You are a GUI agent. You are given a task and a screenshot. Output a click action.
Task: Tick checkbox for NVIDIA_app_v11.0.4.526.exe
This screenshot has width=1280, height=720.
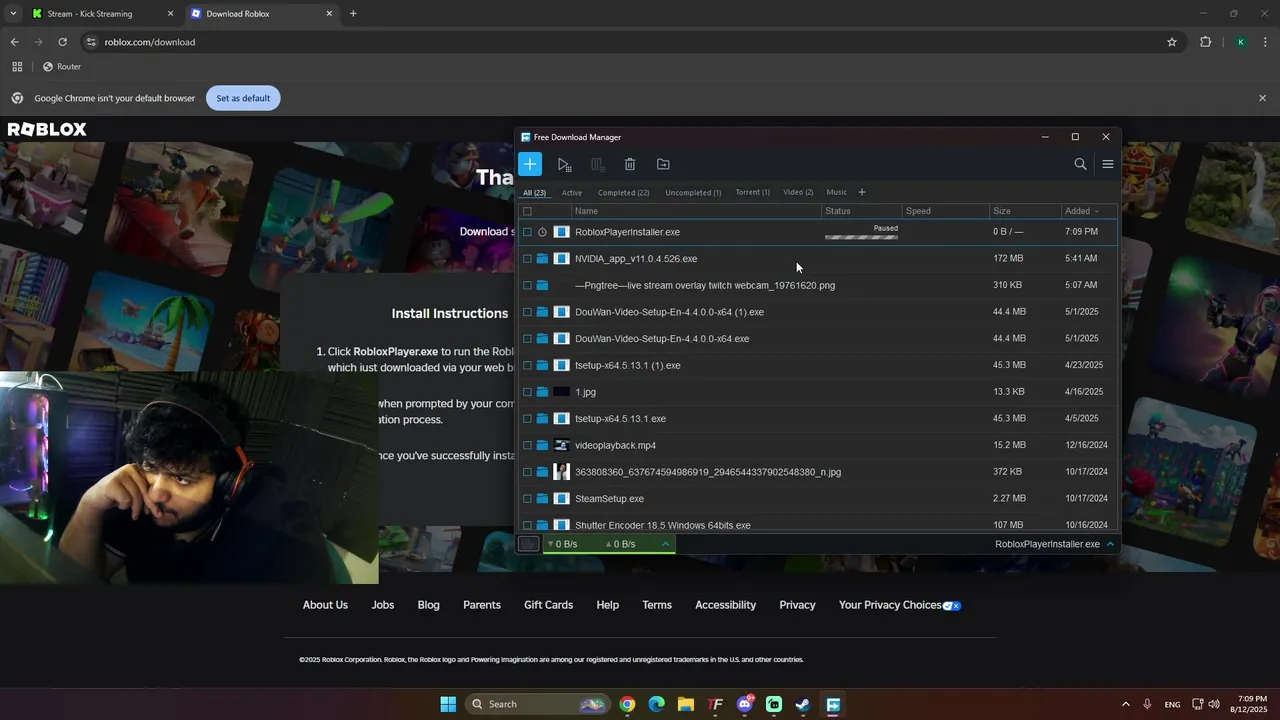pyautogui.click(x=527, y=259)
